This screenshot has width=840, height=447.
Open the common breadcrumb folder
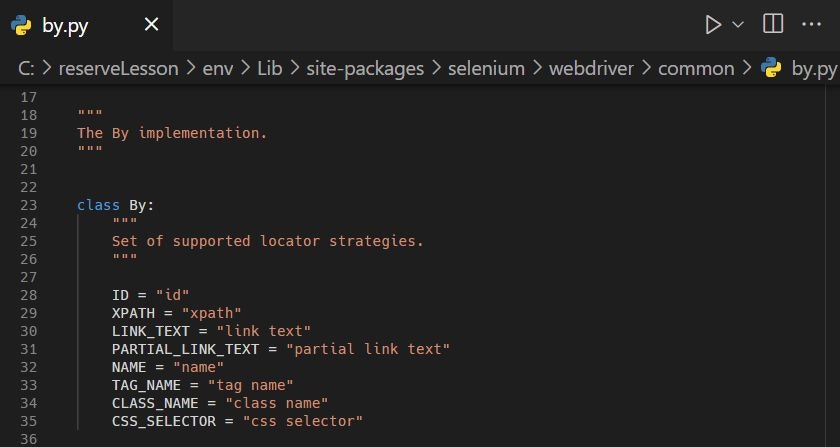pos(696,69)
